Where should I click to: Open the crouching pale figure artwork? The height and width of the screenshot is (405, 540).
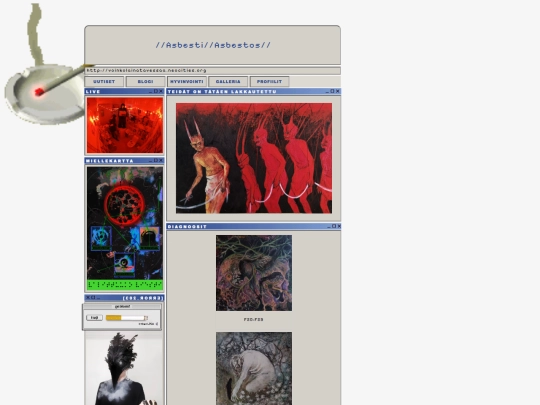coord(254,368)
